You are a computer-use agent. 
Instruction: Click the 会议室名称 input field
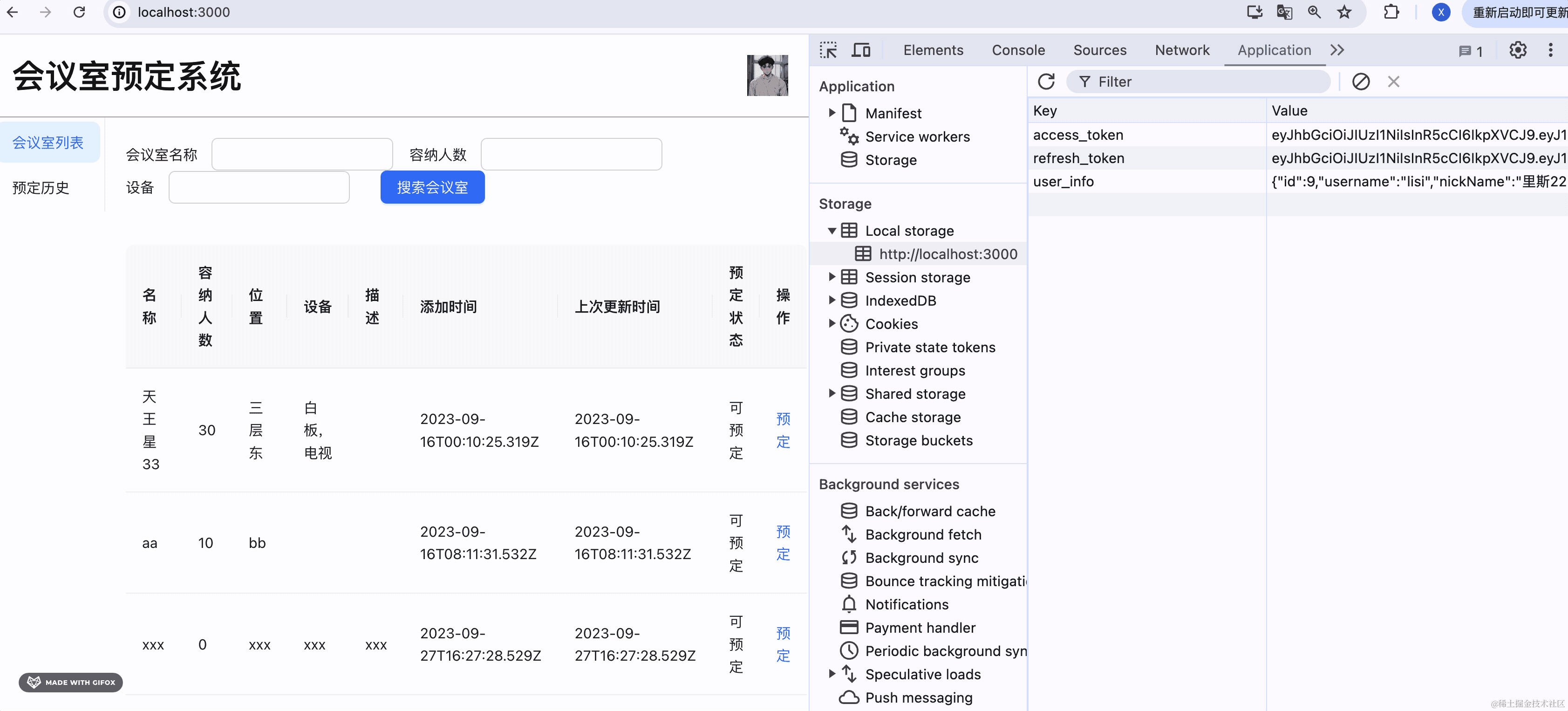pyautogui.click(x=302, y=155)
